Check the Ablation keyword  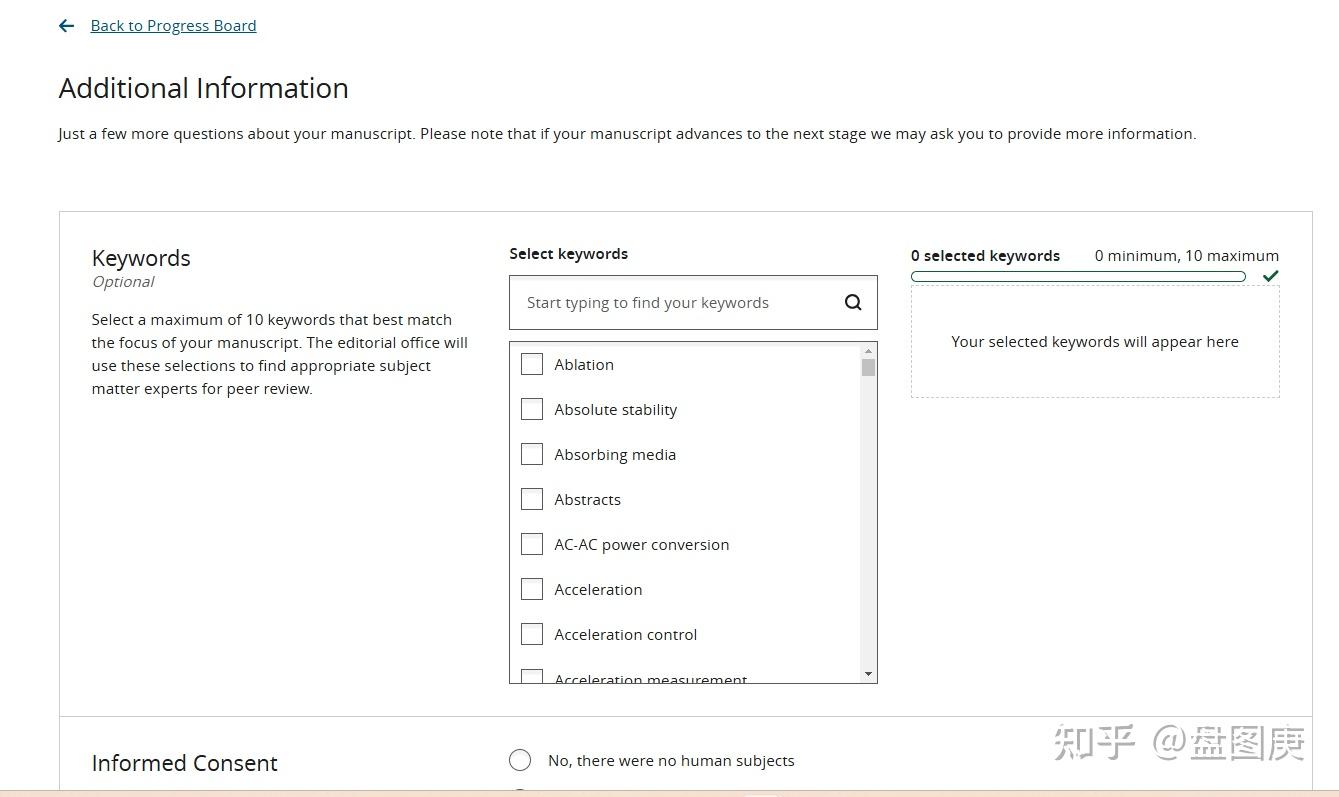point(532,364)
